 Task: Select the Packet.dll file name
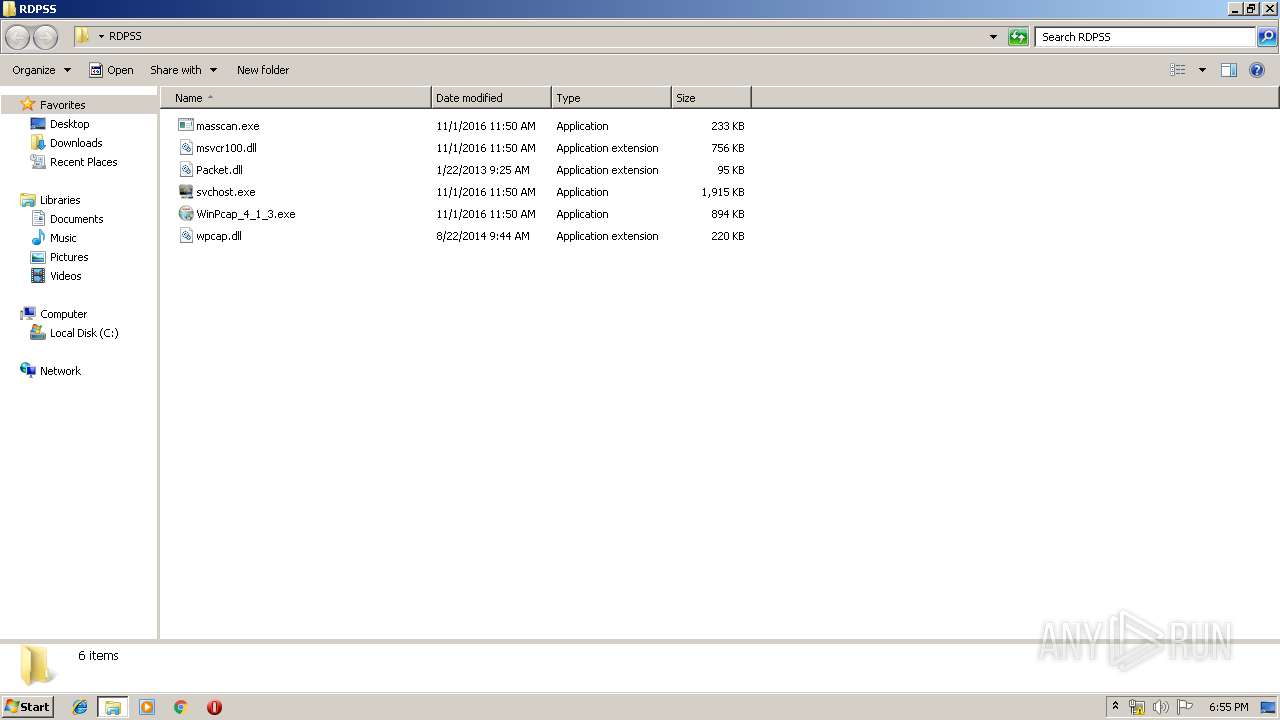(219, 170)
